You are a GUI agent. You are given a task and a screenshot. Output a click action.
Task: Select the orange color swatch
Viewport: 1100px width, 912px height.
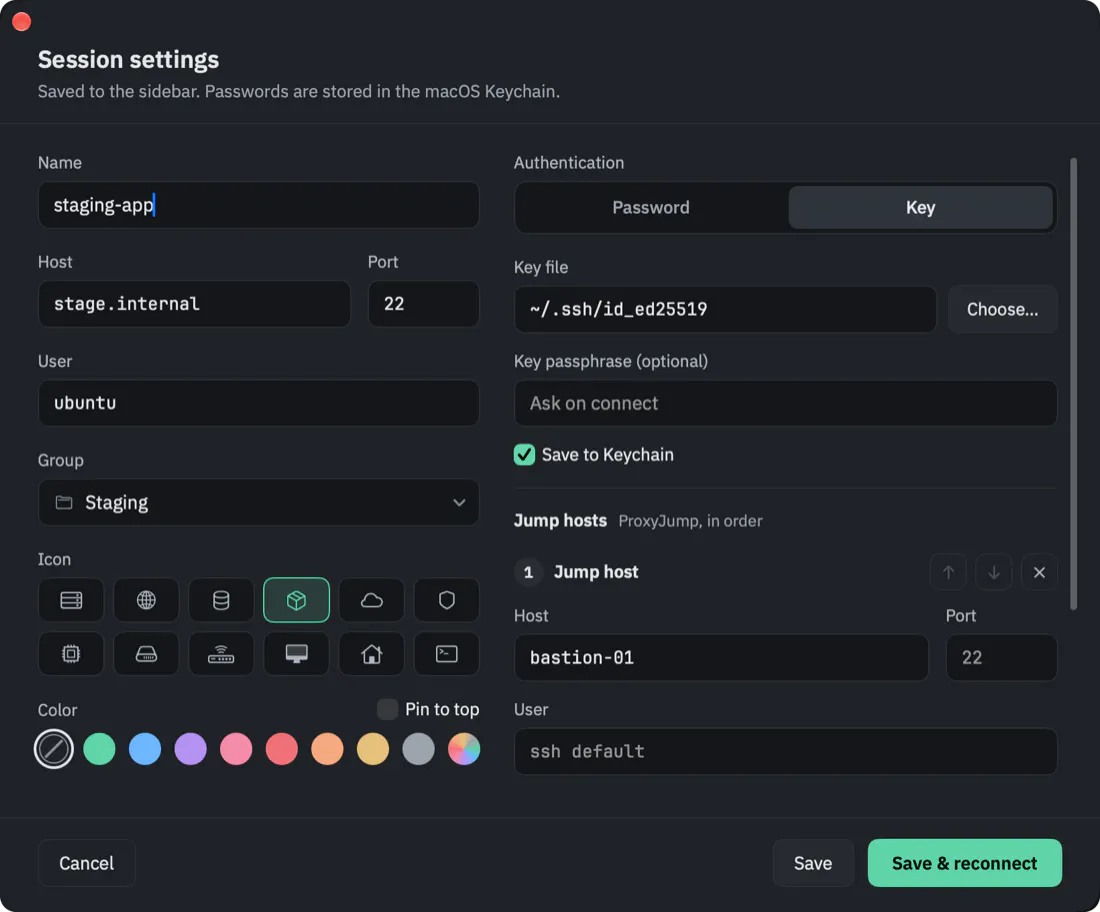click(x=328, y=749)
